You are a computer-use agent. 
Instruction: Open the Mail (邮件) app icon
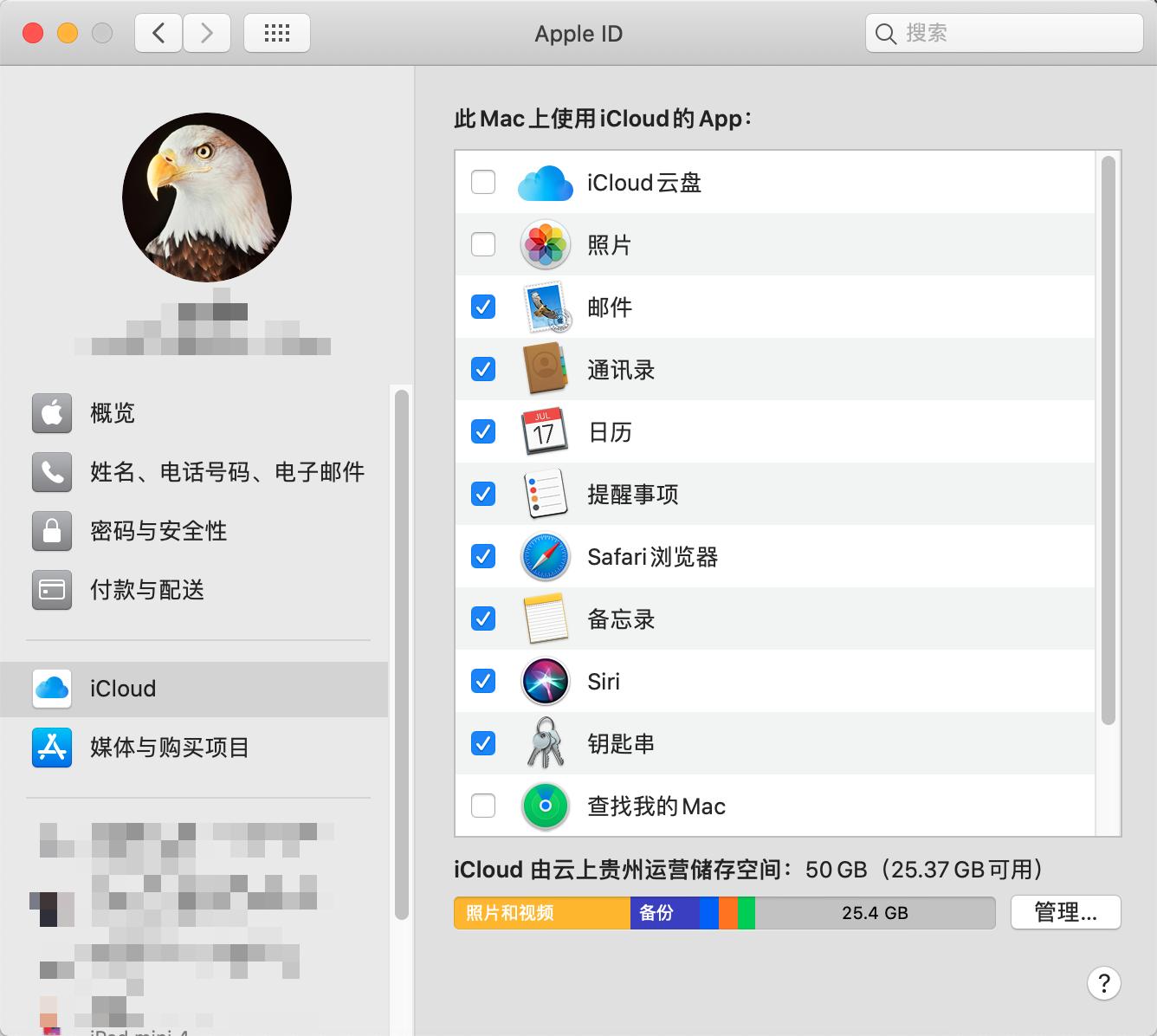pos(545,307)
